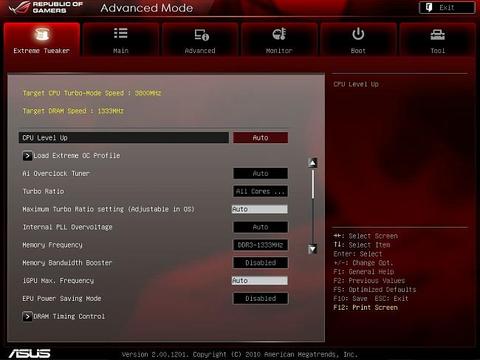Open Ai Overclock Tuner dropdown
Viewport: 480px width, 360px height.
260,173
